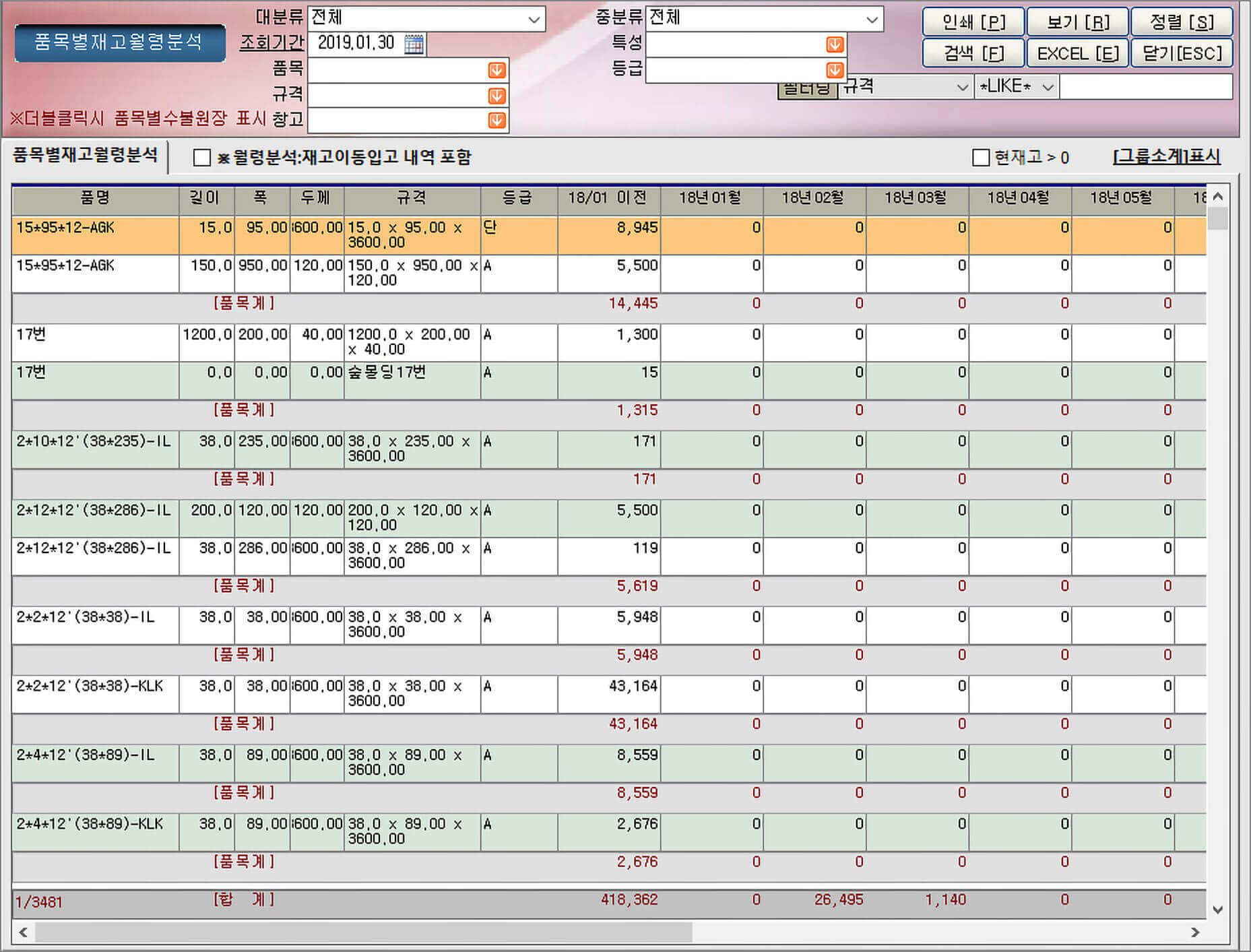1251x952 pixels.
Task: Open the *LIKE* operator dropdown
Action: (1048, 87)
